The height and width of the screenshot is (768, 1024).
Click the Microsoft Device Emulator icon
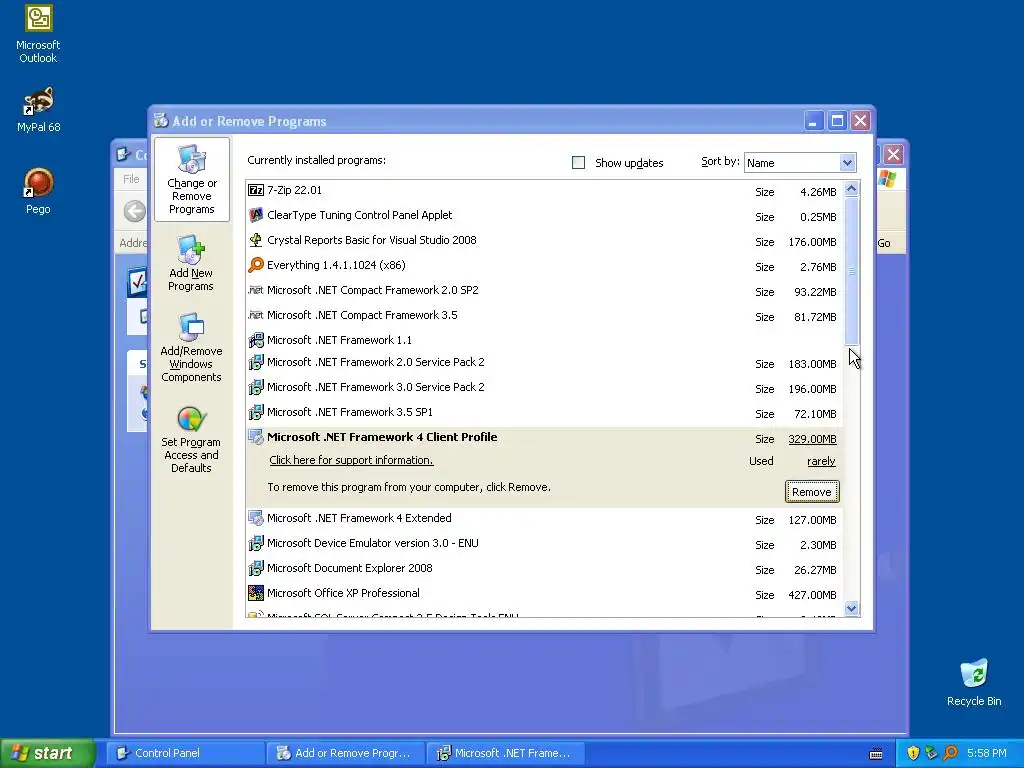[x=256, y=543]
